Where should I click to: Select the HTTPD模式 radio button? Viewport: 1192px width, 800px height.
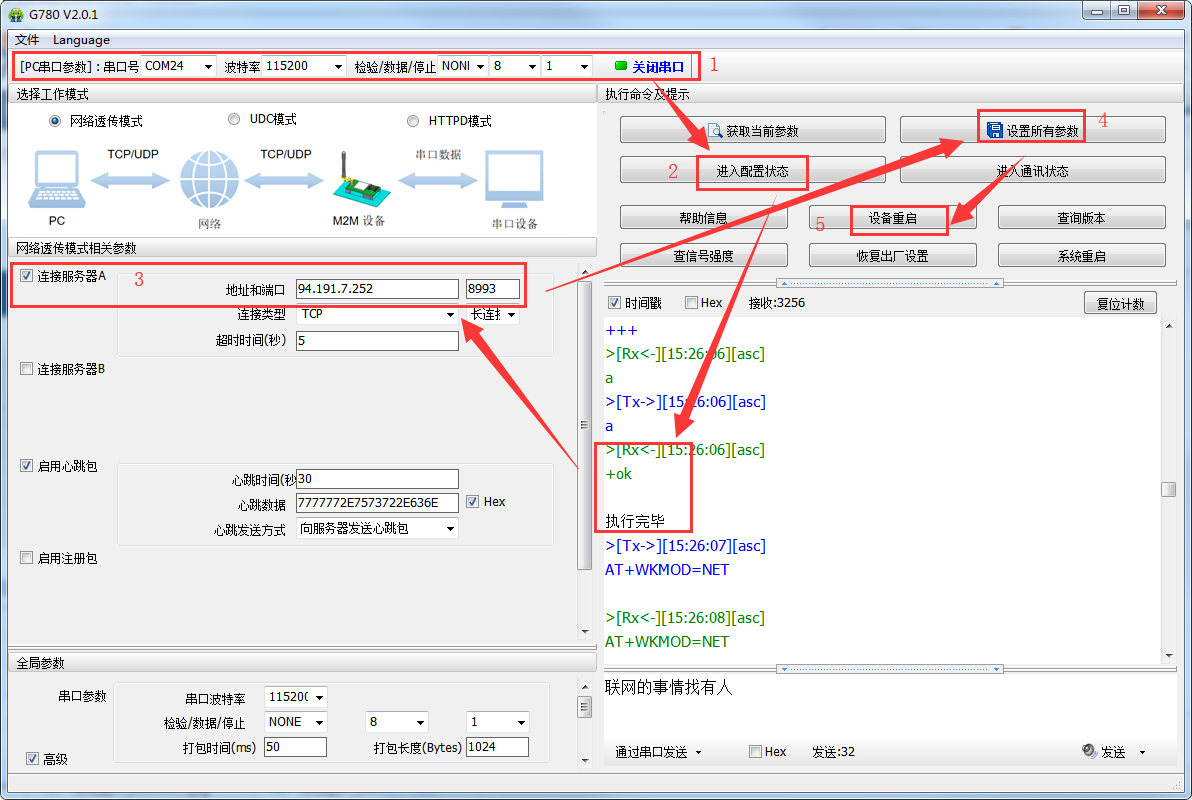(x=413, y=121)
